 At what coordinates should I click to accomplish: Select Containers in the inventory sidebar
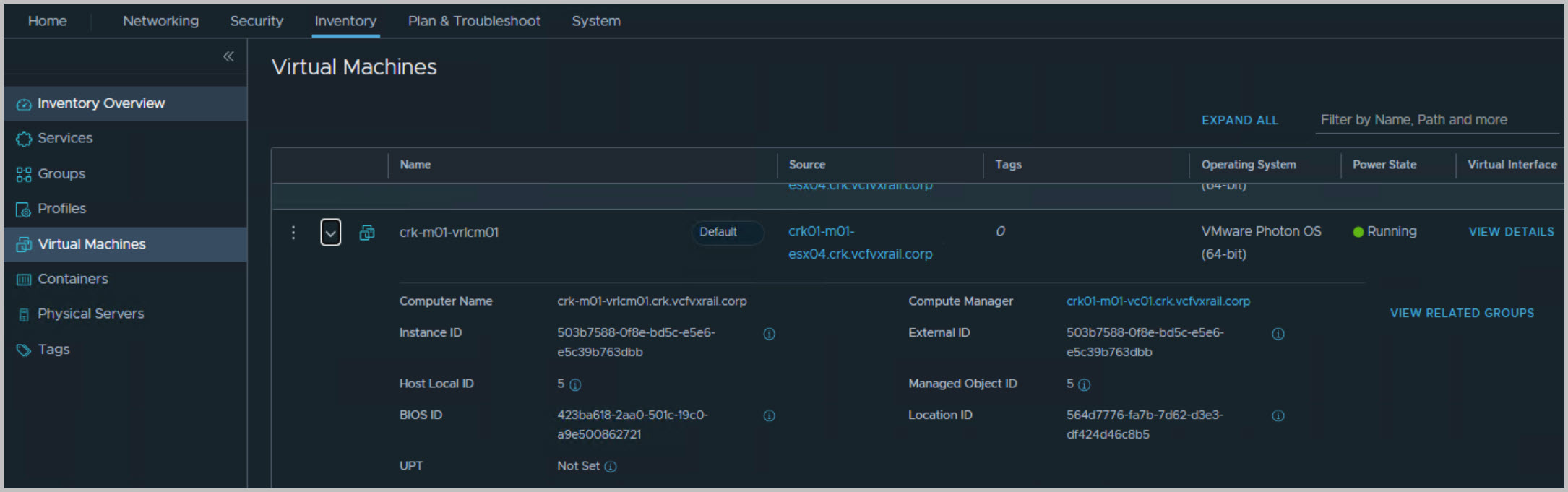[72, 279]
